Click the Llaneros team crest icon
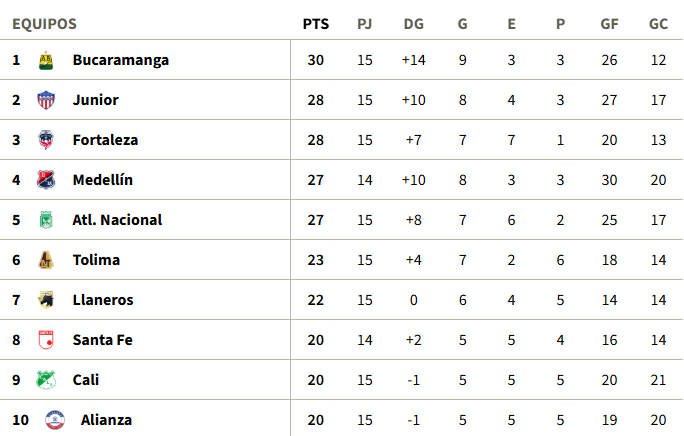This screenshot has width=684, height=436. click(45, 300)
